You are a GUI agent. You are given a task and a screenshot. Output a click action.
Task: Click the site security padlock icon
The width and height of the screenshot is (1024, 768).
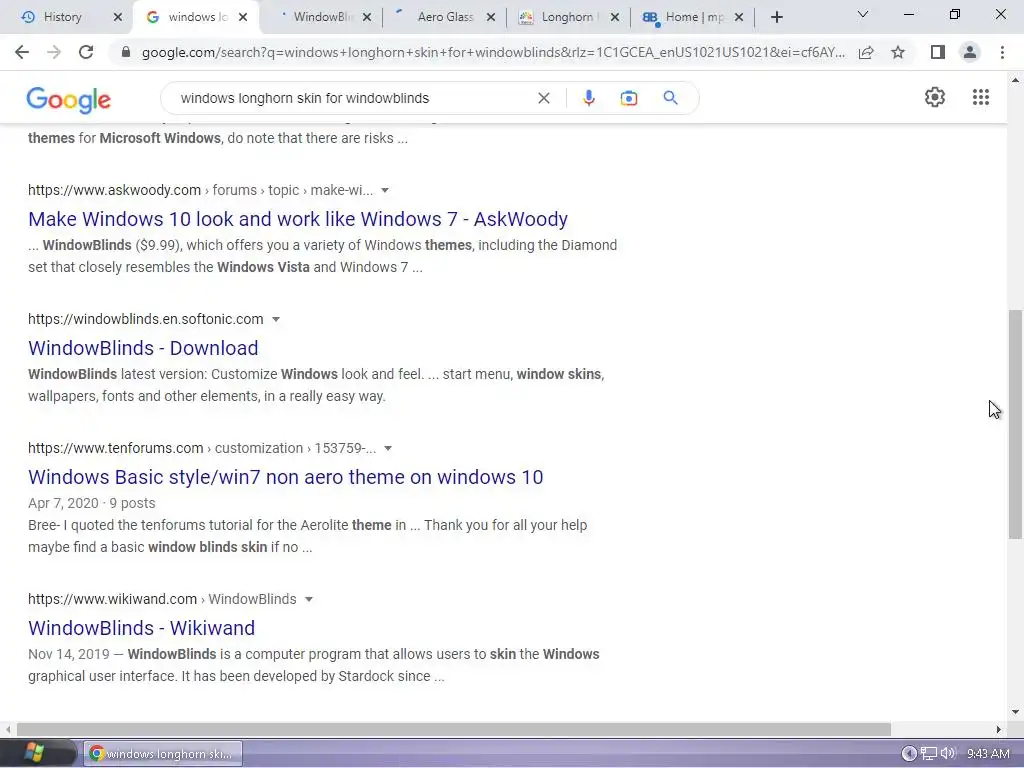point(126,52)
